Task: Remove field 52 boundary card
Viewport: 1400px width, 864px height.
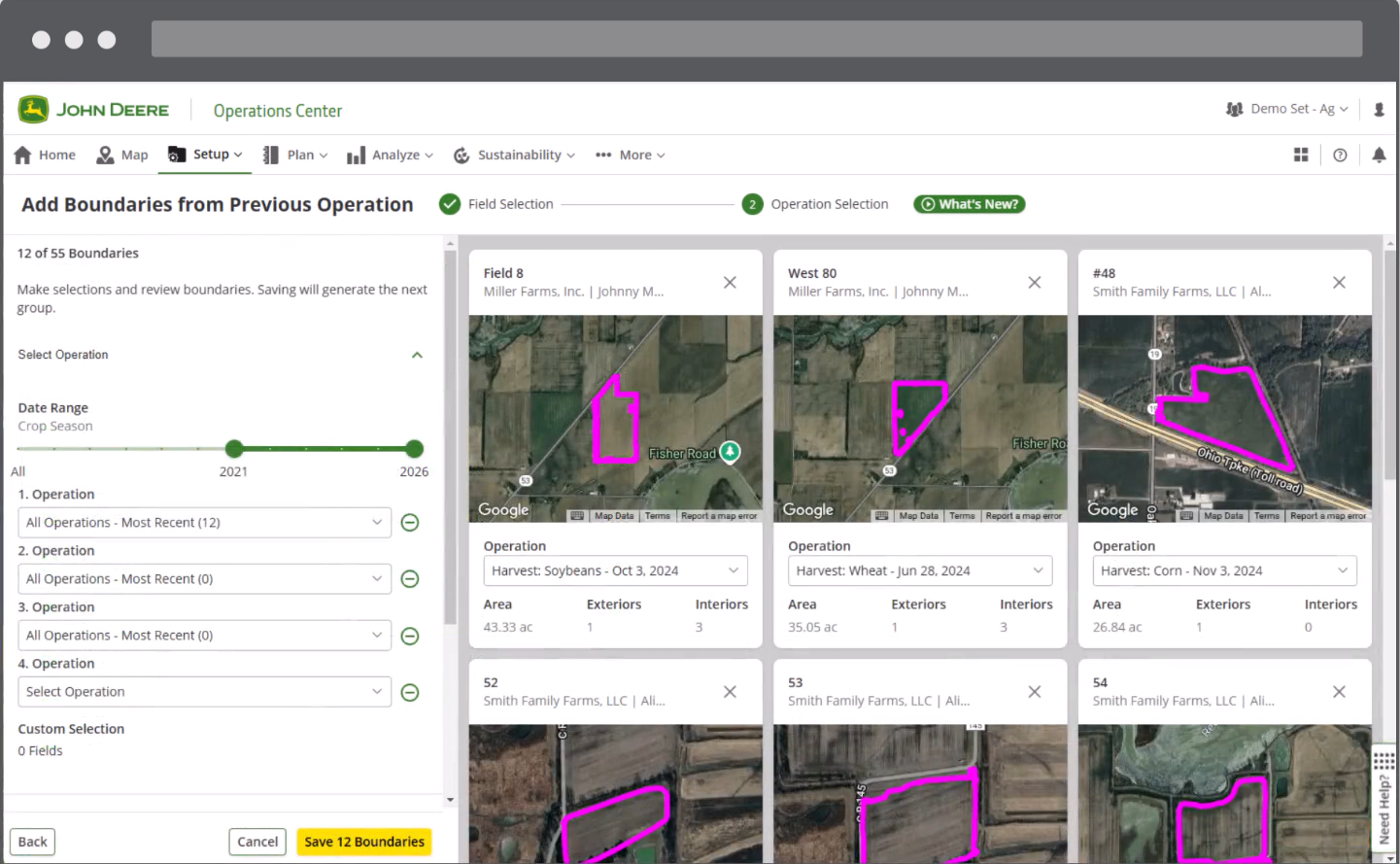Action: click(x=730, y=691)
